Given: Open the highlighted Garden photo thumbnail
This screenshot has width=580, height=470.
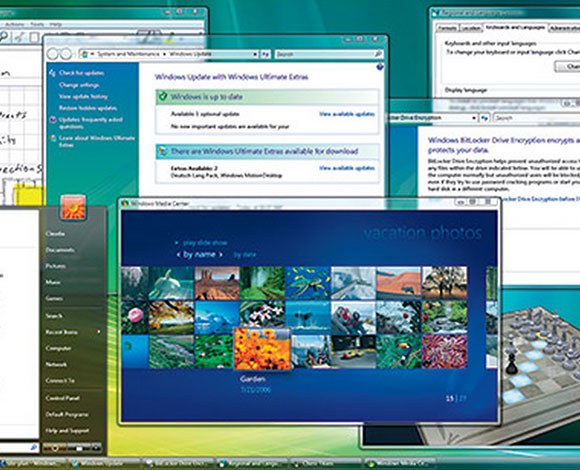Looking at the screenshot, I should 262,348.
